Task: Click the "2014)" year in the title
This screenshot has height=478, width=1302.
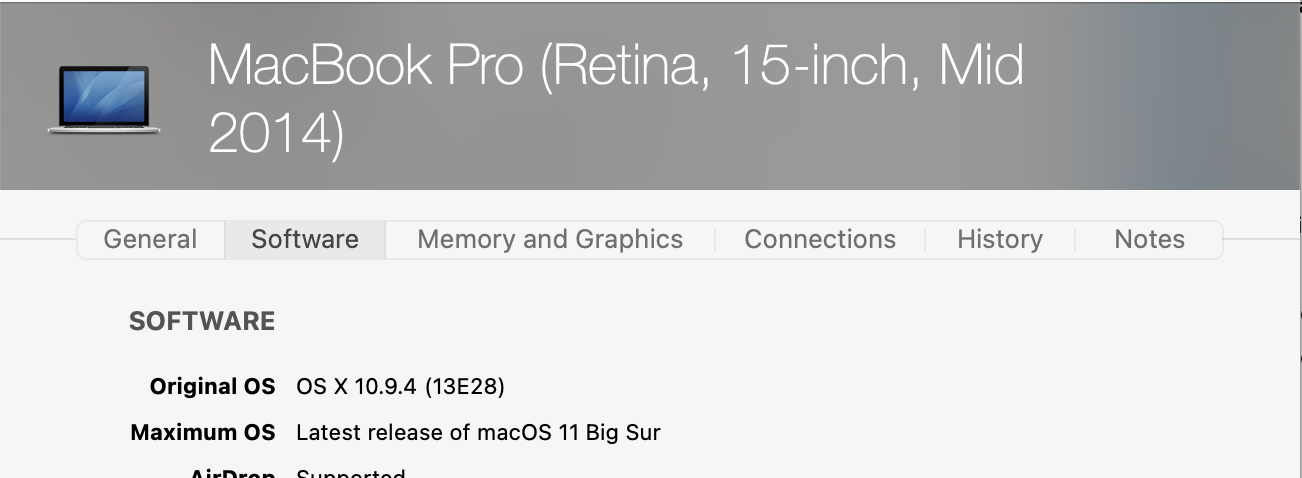Action: coord(276,132)
